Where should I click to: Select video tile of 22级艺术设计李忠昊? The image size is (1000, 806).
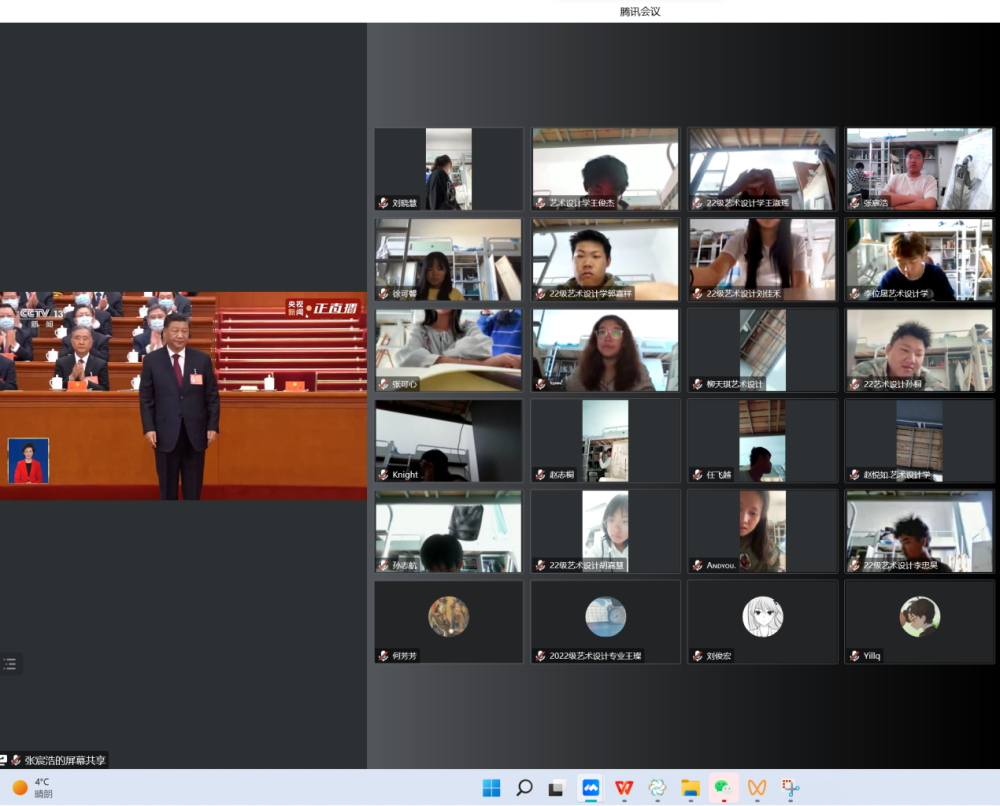point(919,531)
